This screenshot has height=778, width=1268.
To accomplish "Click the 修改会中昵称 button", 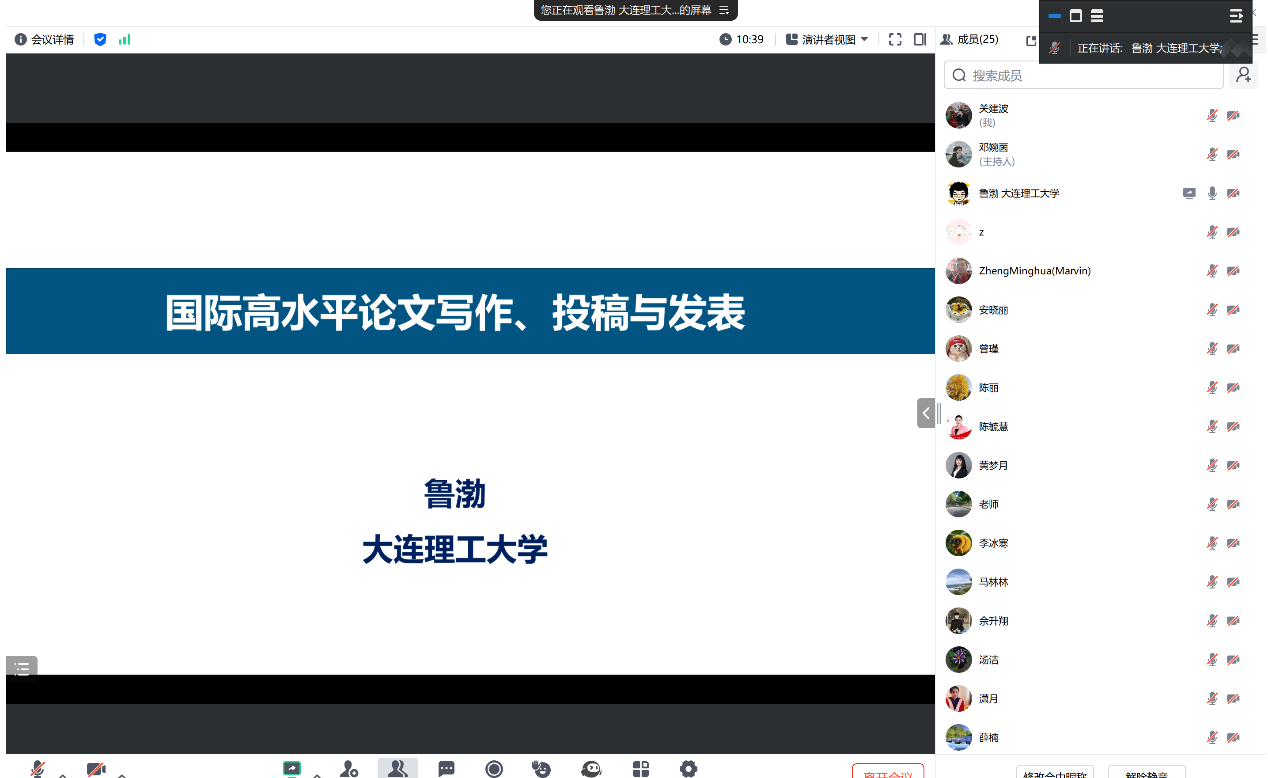I will pos(1054,773).
